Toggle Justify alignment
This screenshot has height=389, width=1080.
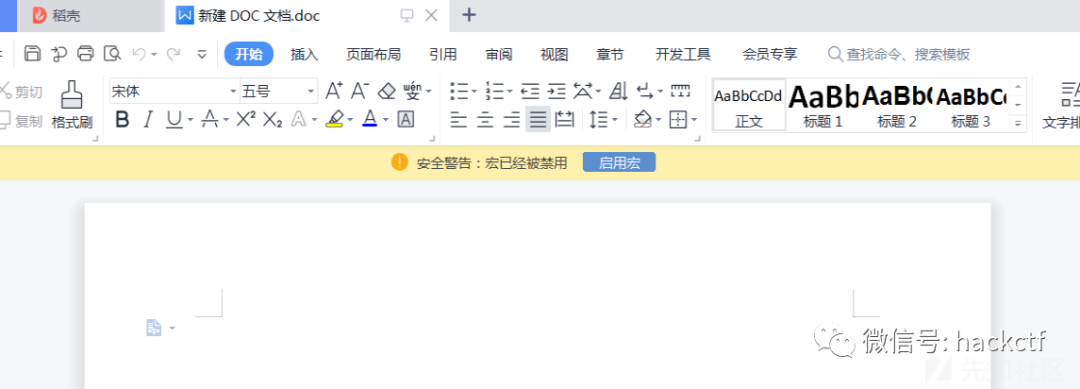tap(538, 120)
